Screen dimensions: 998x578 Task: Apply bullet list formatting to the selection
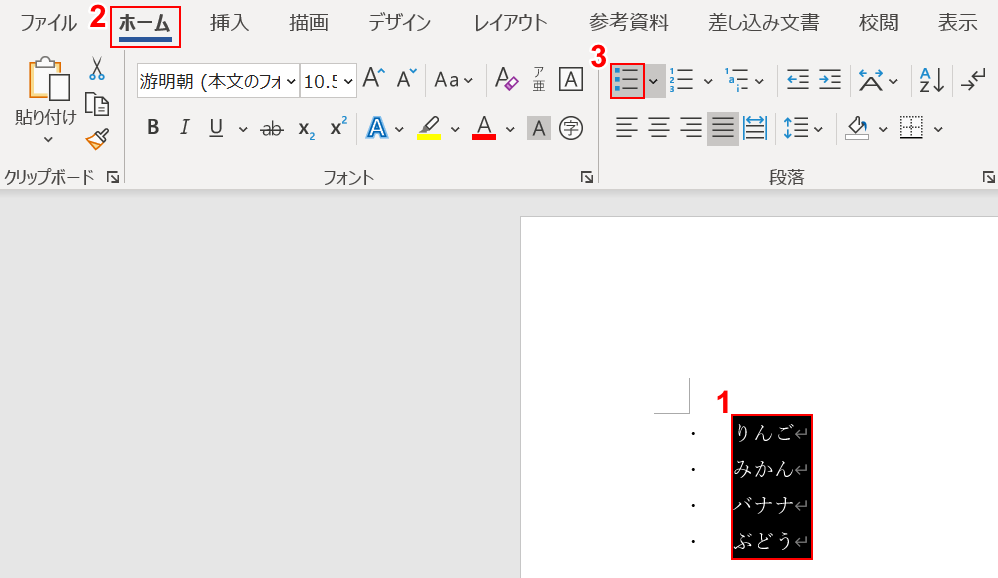click(x=627, y=80)
